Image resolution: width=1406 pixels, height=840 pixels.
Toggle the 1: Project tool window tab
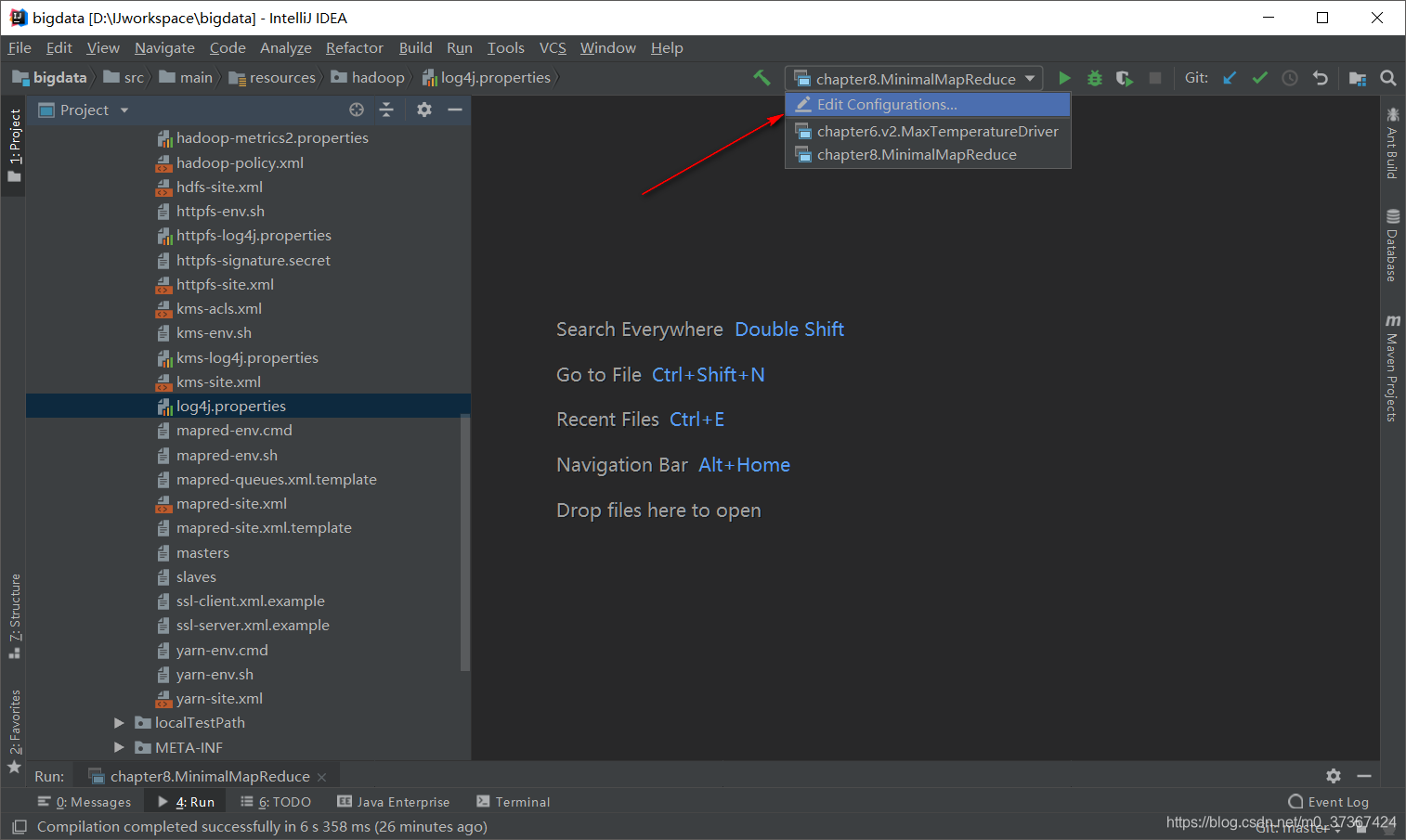14,145
